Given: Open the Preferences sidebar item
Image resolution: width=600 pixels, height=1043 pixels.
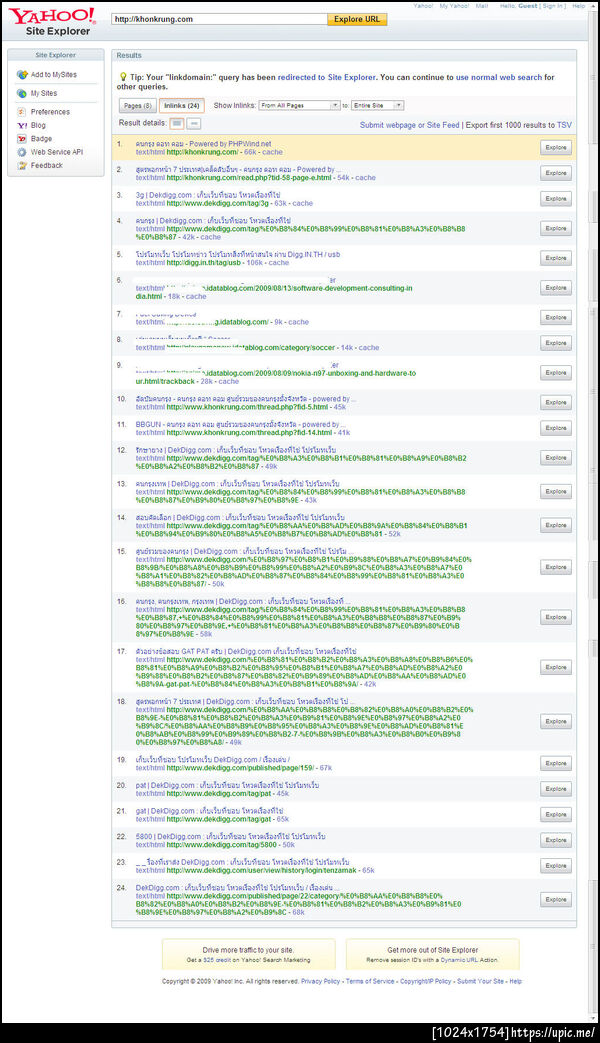Looking at the screenshot, I should [50, 112].
